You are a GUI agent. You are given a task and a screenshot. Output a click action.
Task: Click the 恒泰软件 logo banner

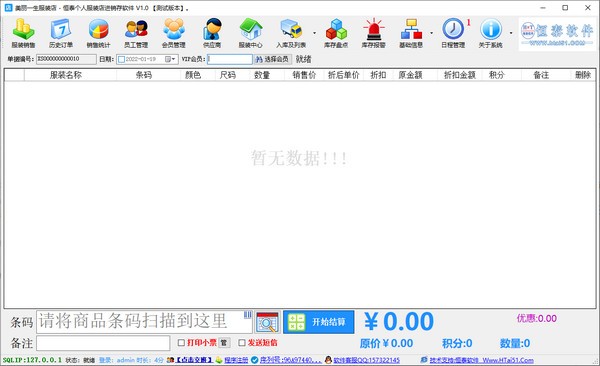point(557,34)
